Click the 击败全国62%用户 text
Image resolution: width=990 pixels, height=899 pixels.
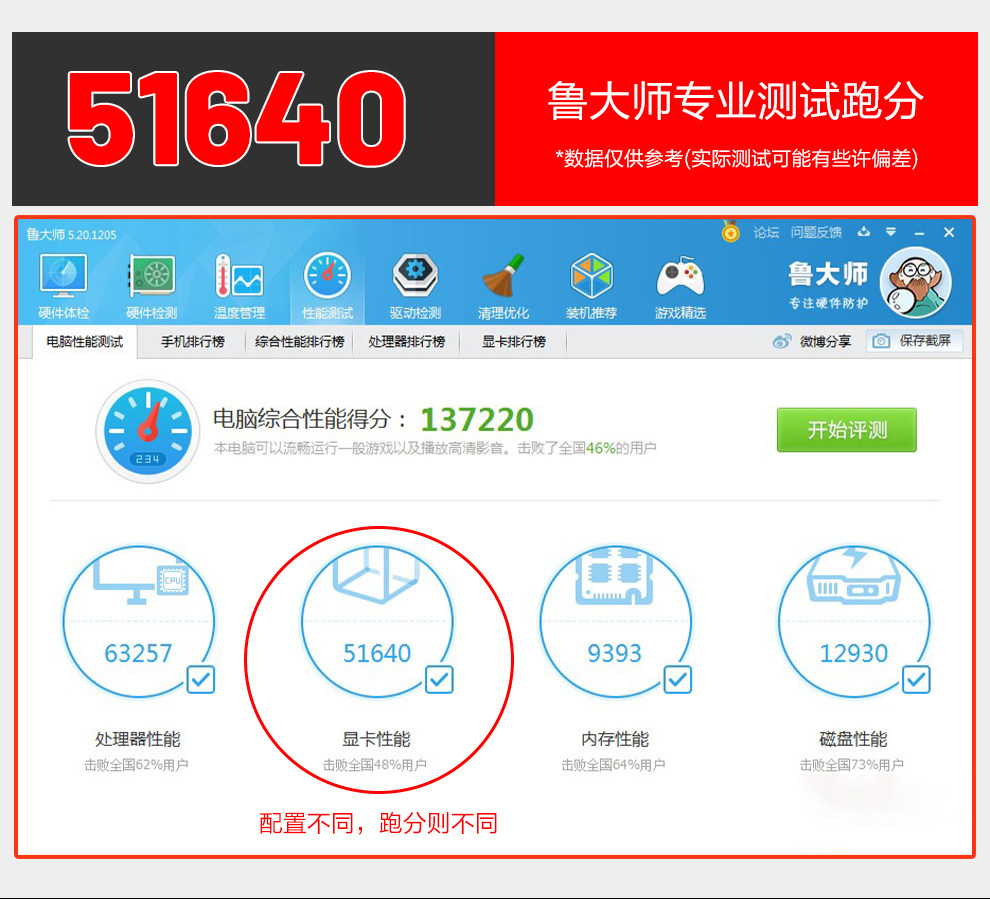point(136,765)
